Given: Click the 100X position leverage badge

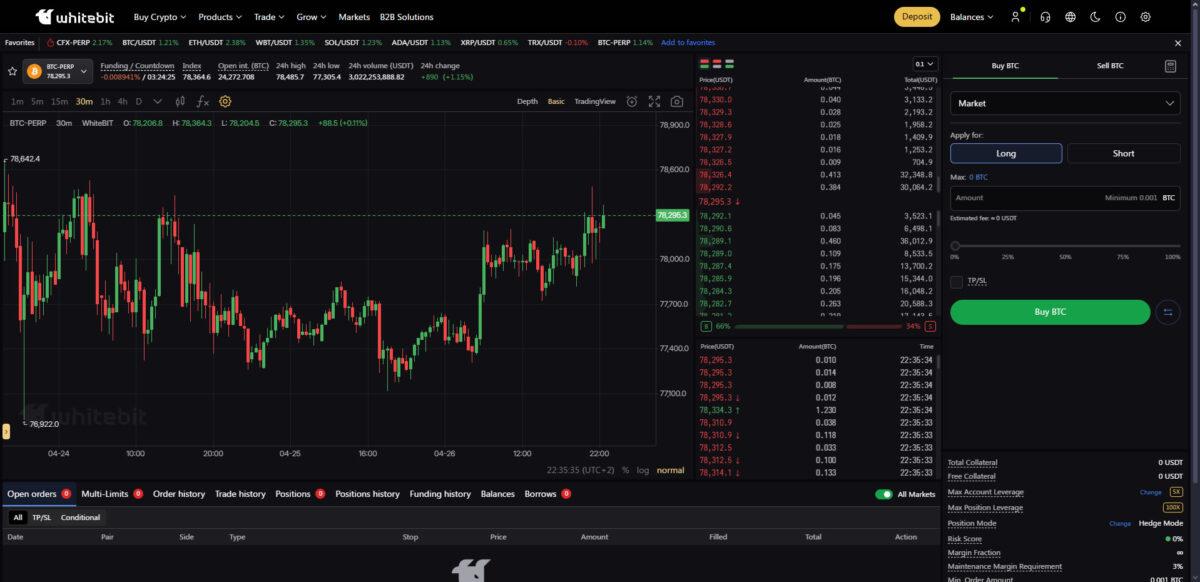Looking at the screenshot, I should (x=1174, y=508).
